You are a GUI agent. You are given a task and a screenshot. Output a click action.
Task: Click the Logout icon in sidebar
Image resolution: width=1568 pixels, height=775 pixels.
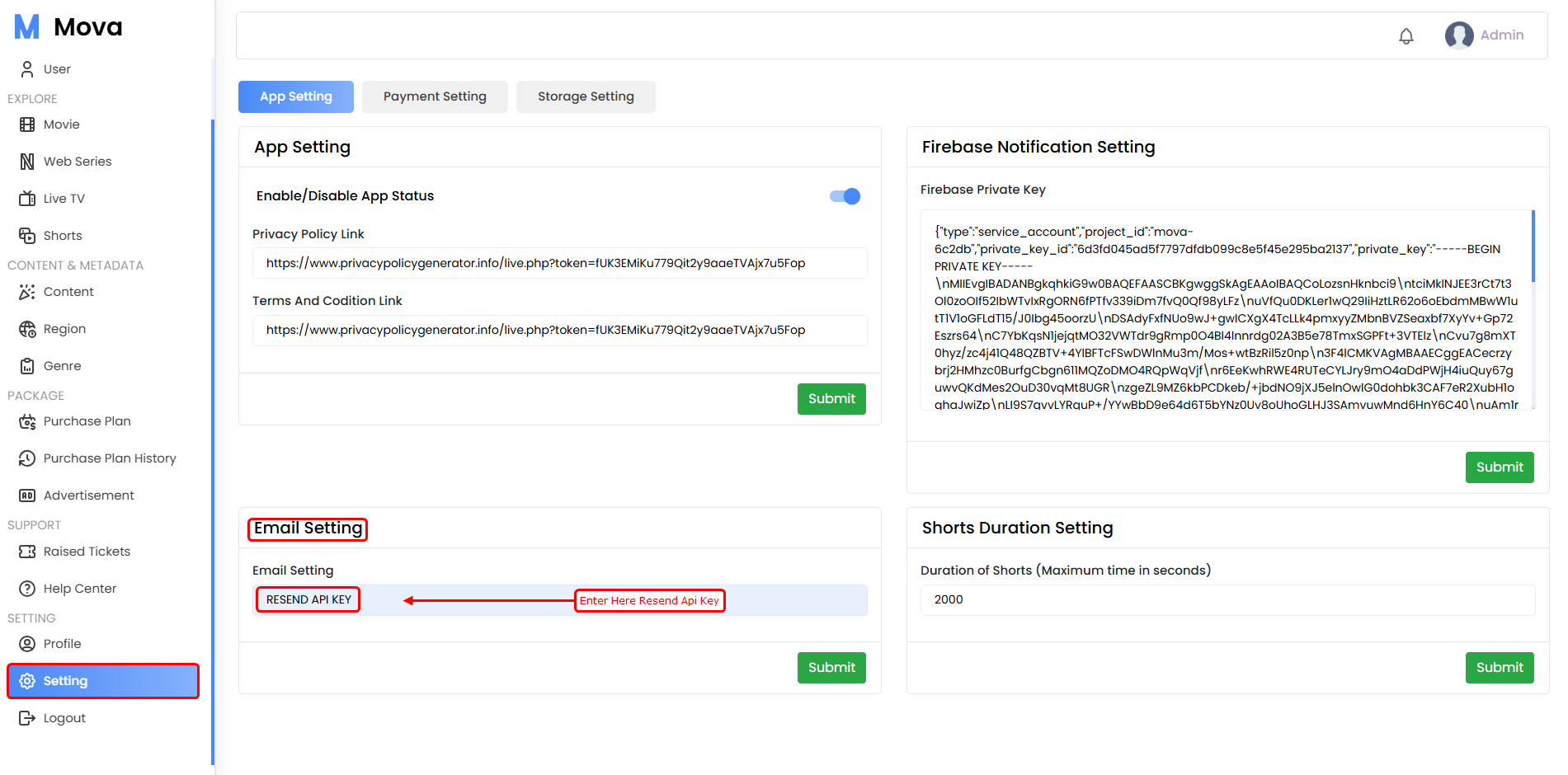[x=27, y=718]
